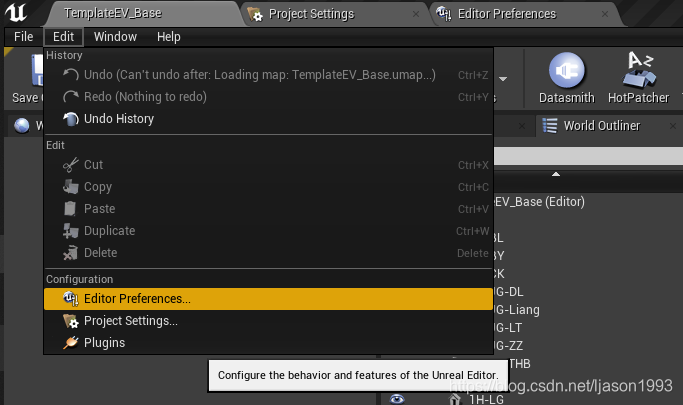Open Plugins from the Edit menu

(x=268, y=343)
